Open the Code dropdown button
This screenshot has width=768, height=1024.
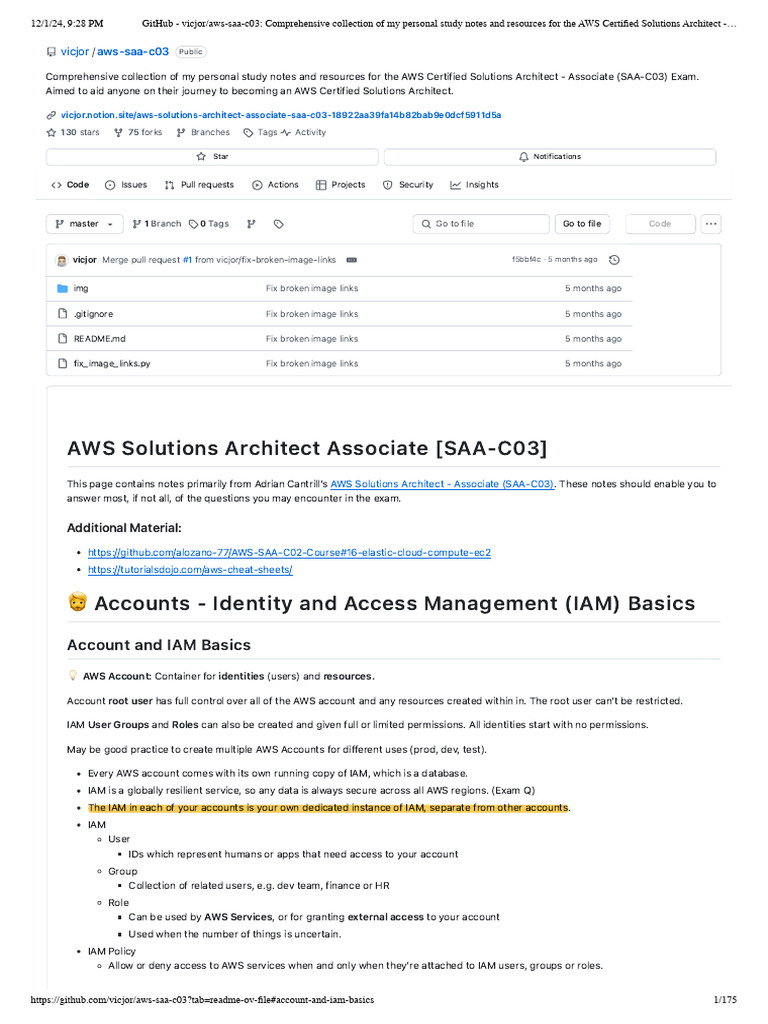[660, 224]
